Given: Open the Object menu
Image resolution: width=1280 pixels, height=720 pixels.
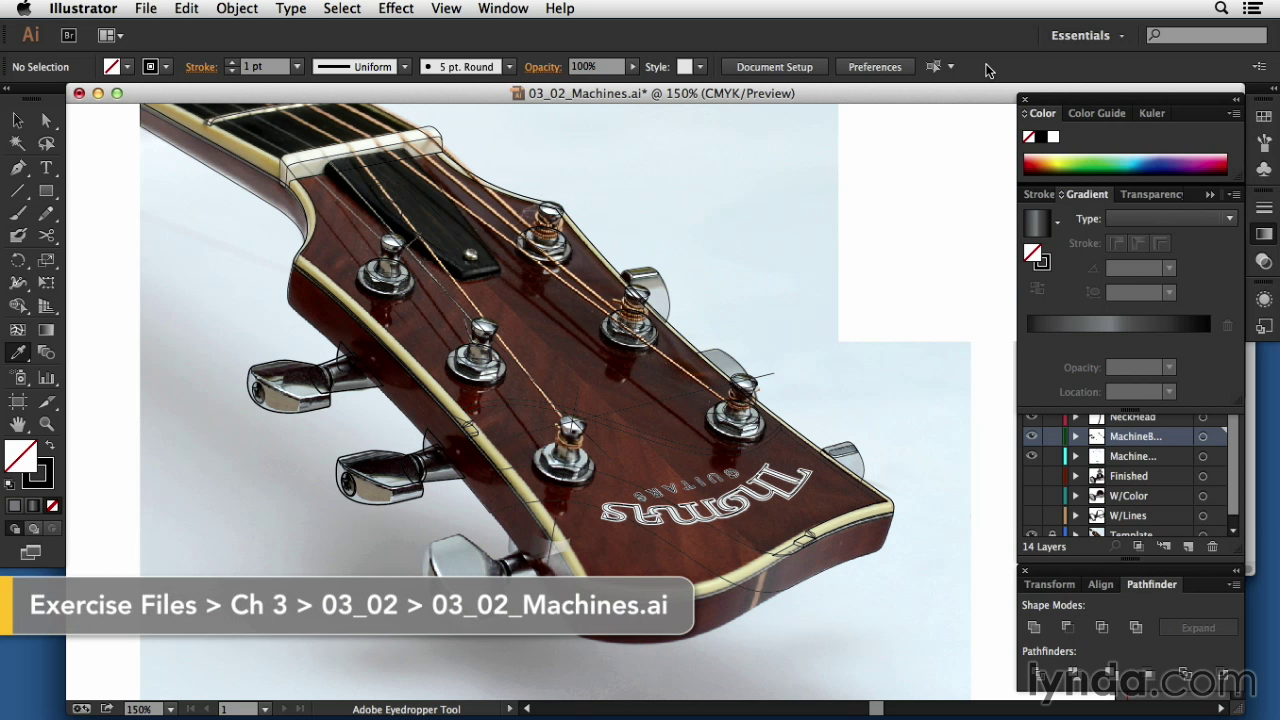Looking at the screenshot, I should pyautogui.click(x=237, y=8).
